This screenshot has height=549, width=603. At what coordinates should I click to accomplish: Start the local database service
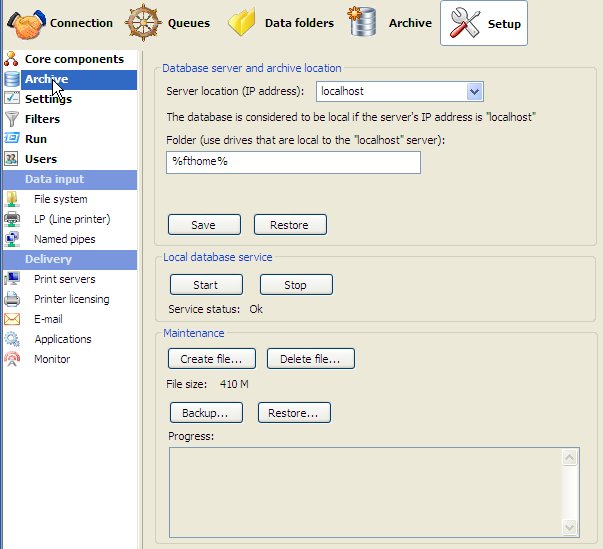pyautogui.click(x=205, y=285)
